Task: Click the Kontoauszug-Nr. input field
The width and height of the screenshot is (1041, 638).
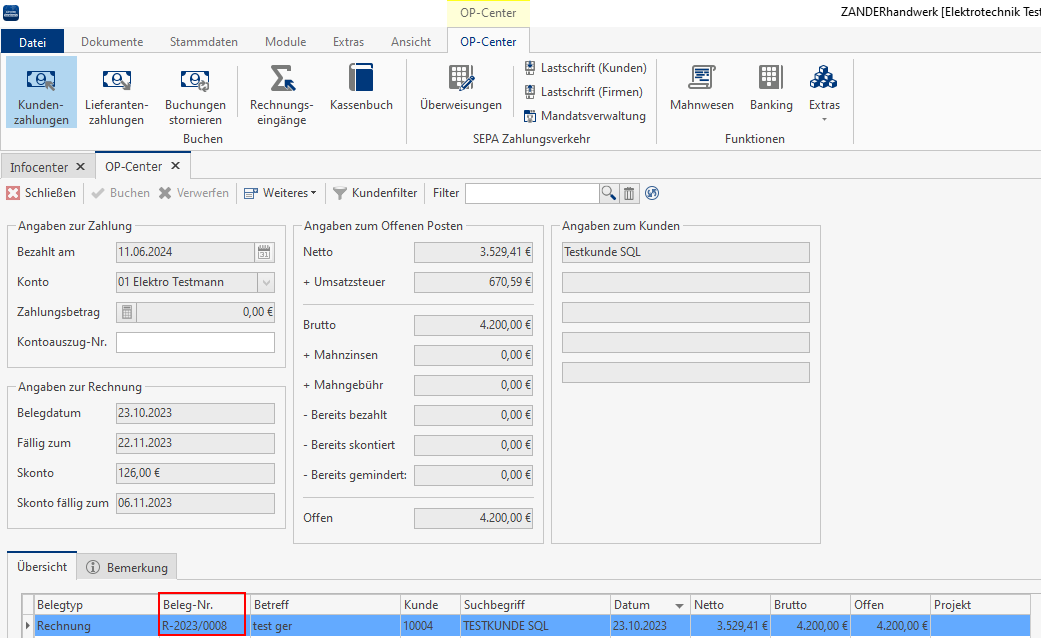Action: [195, 342]
